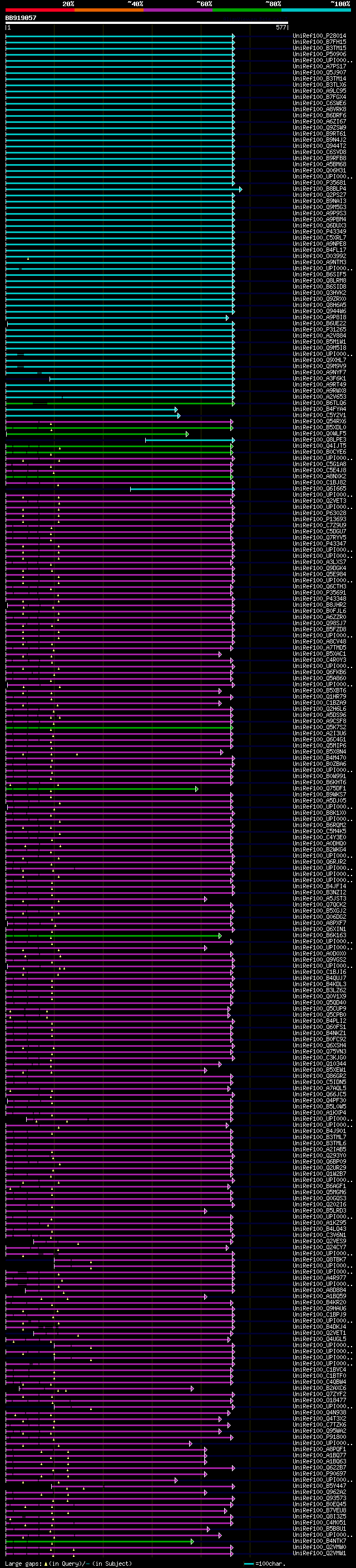Select the UniRef100_Q54RX6 label
This screenshot has width=356, height=1568.
click(x=319, y=421)
